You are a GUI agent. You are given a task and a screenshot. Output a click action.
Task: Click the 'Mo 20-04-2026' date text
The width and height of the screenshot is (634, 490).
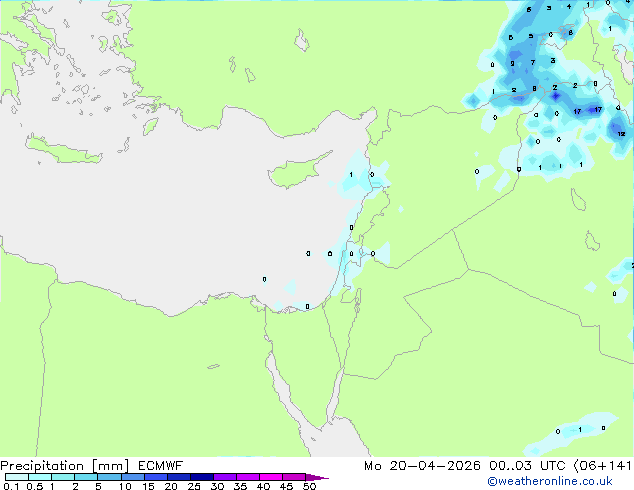(422, 466)
